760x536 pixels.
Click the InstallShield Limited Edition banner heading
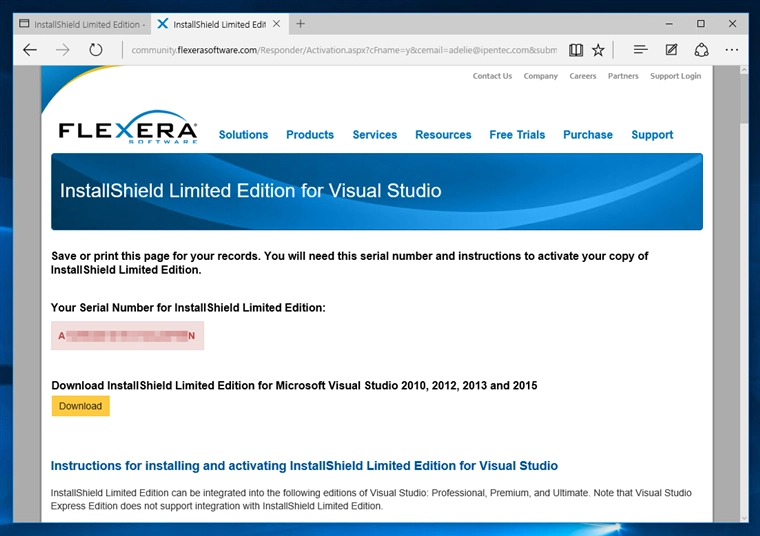251,191
